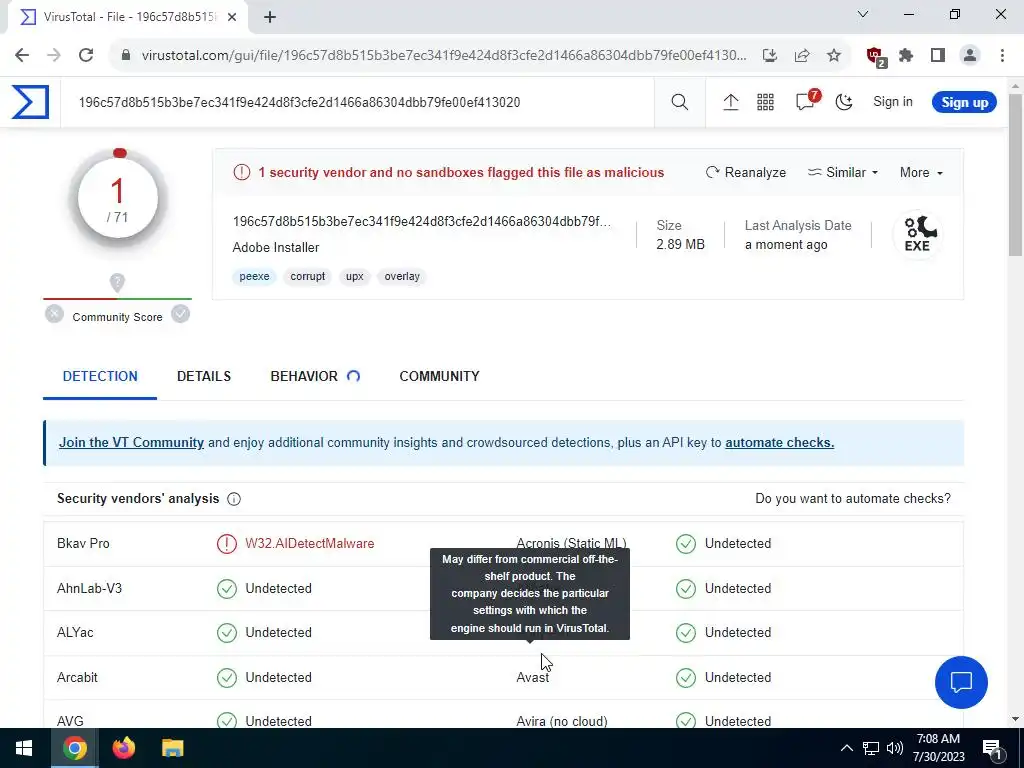Click the VirusTotal logo icon
This screenshot has height=768, width=1024.
coord(30,102)
